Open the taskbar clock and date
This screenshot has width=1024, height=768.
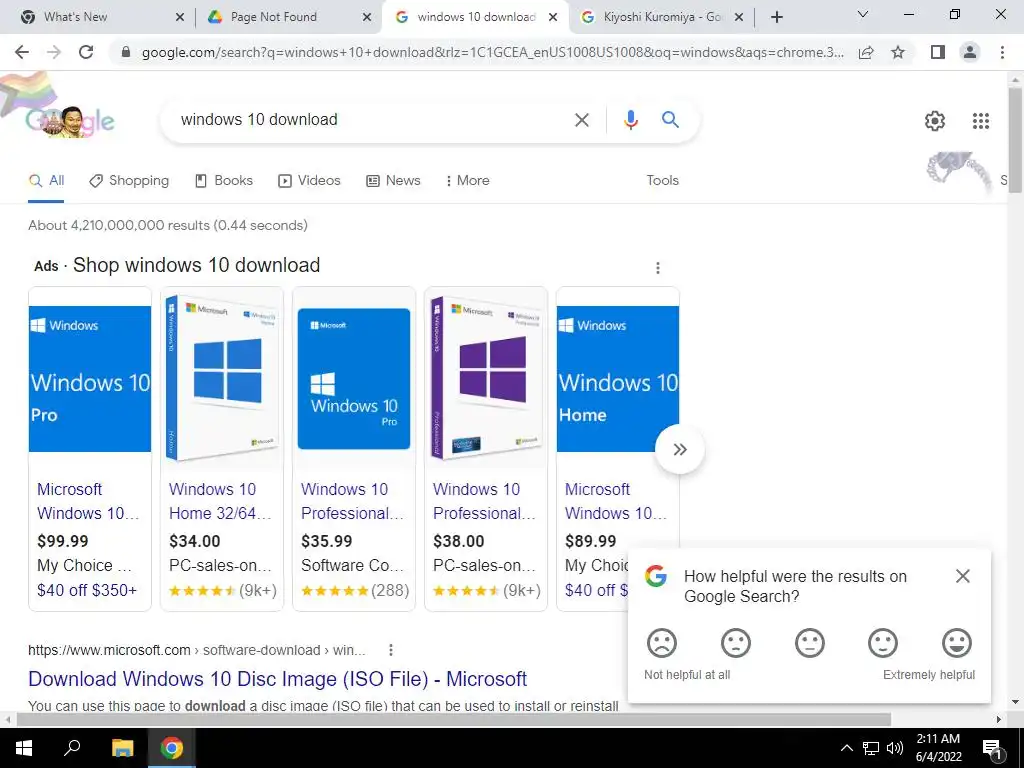coord(938,748)
